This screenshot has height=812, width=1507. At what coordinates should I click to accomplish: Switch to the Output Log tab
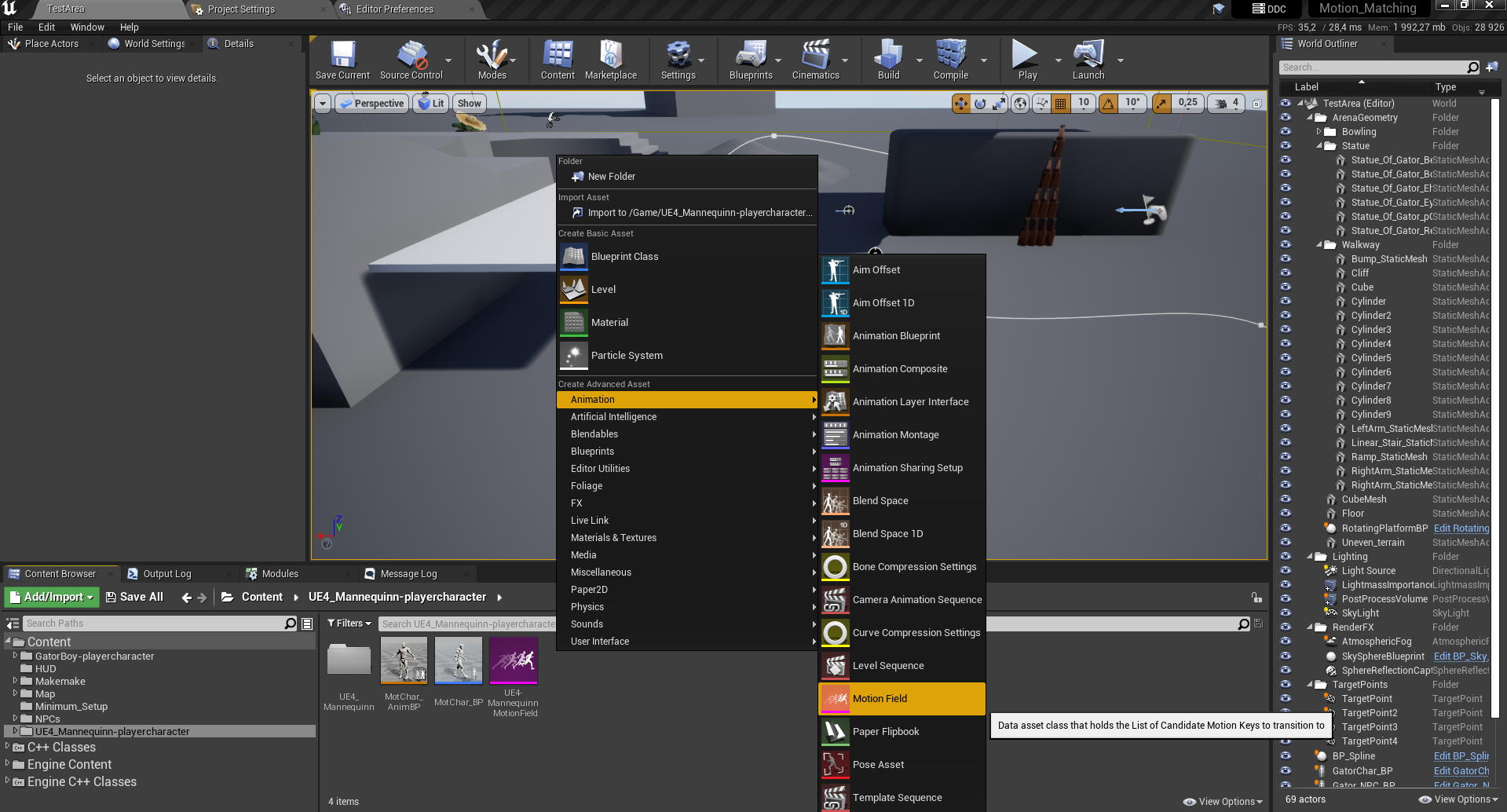(166, 574)
